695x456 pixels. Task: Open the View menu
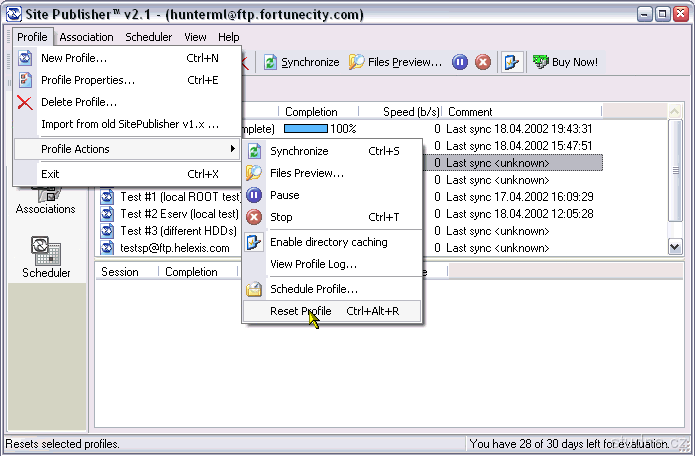tap(195, 37)
